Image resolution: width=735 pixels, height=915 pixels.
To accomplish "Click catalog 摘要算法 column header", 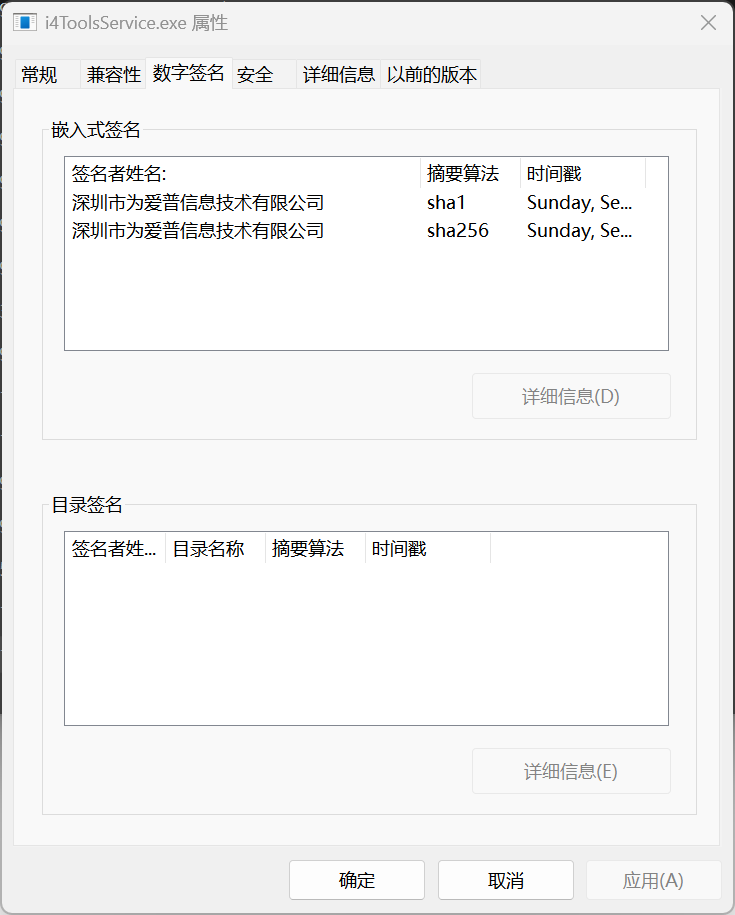I will pyautogui.click(x=316, y=549).
